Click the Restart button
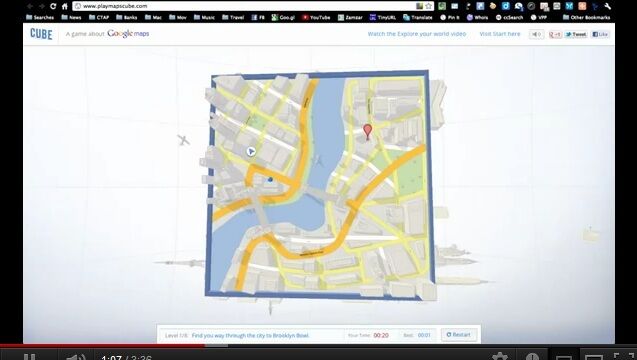 [x=459, y=335]
